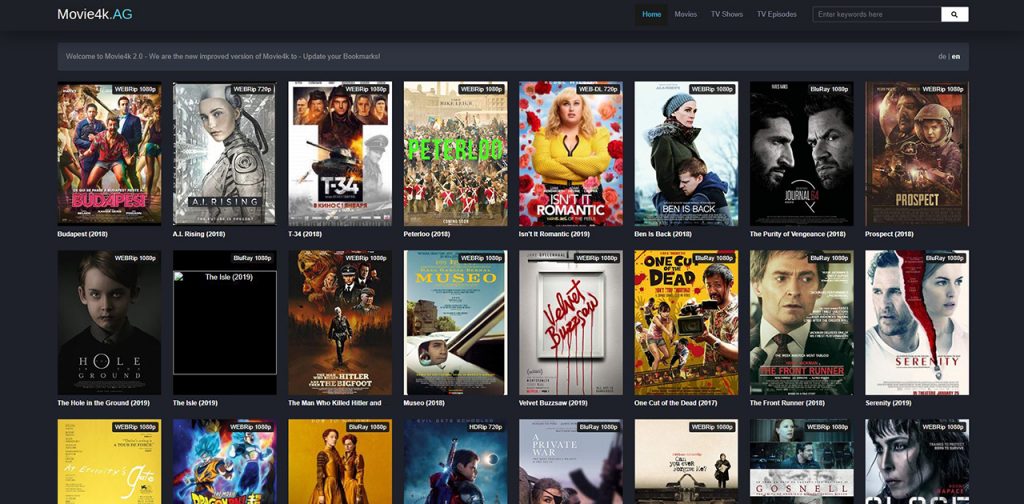The image size is (1024, 504).
Task: Go to TV Shows section
Action: coord(727,14)
